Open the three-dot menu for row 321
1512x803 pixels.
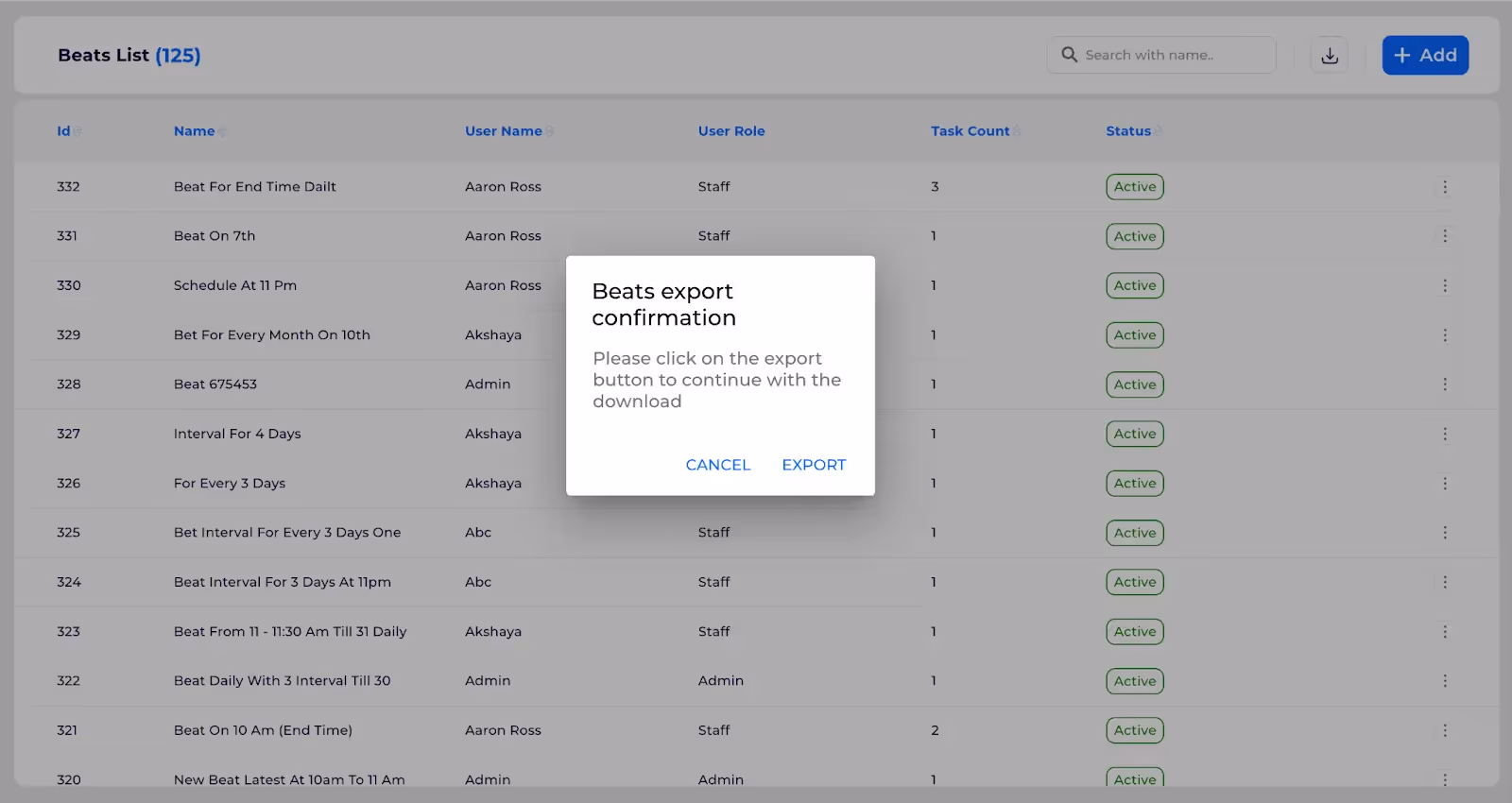(1445, 730)
